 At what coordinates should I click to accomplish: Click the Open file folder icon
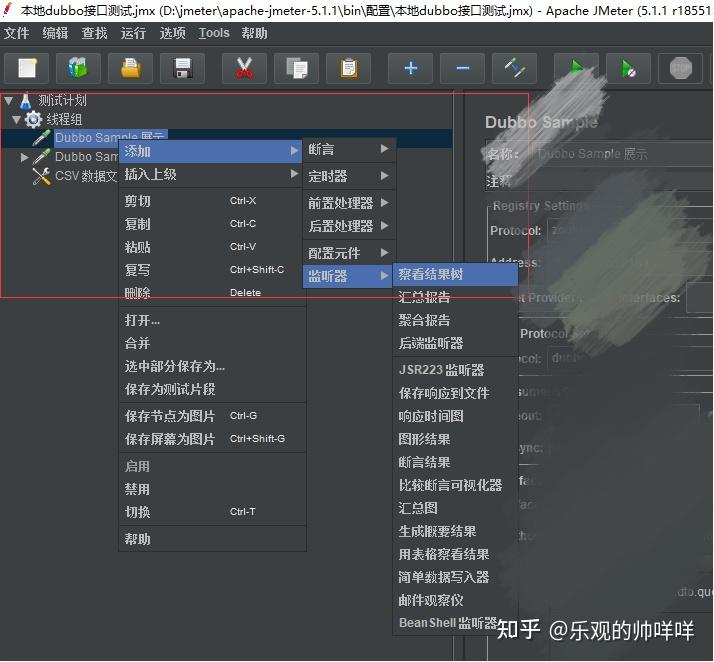(x=131, y=68)
